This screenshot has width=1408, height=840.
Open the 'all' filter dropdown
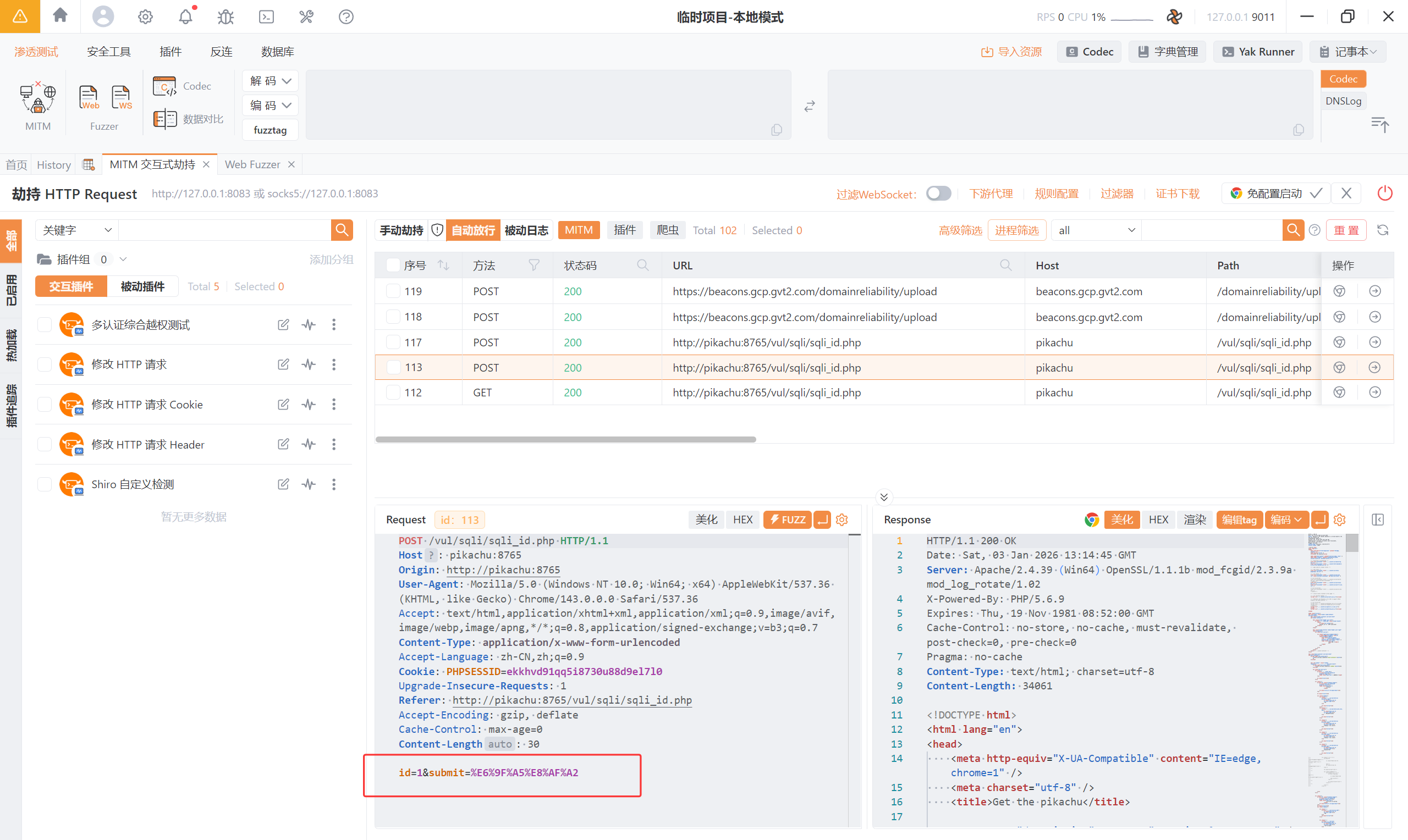(x=1096, y=230)
